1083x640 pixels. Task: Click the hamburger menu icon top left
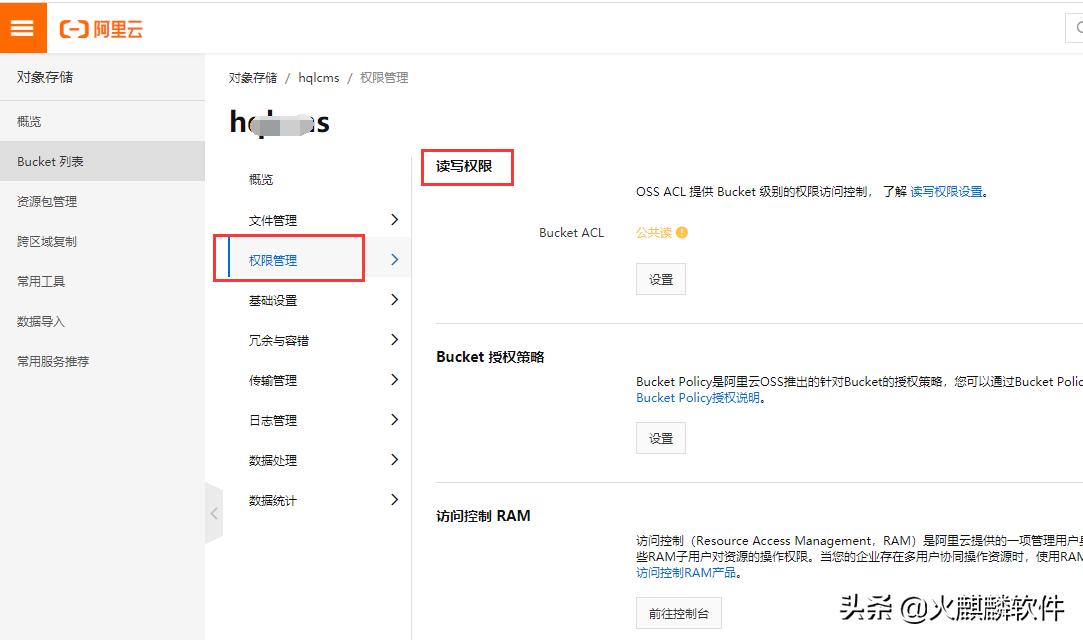point(22,27)
